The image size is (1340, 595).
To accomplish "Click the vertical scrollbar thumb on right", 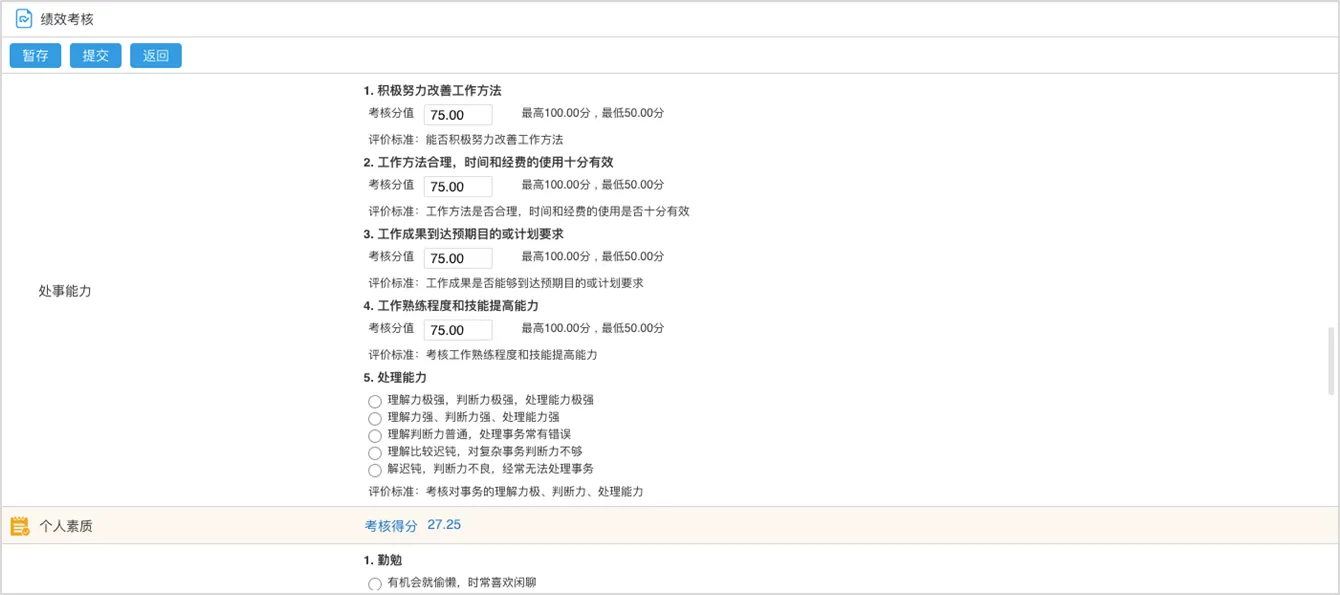I will (1330, 360).
